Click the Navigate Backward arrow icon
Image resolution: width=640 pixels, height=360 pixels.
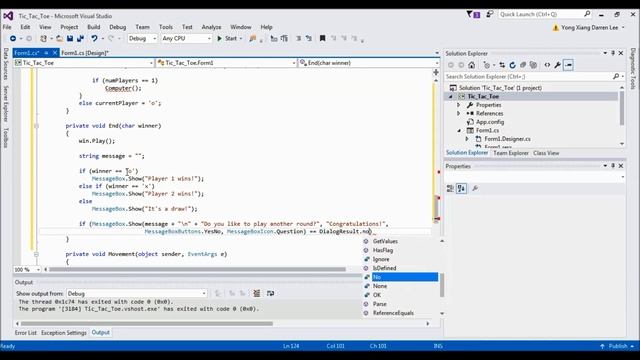coord(13,38)
